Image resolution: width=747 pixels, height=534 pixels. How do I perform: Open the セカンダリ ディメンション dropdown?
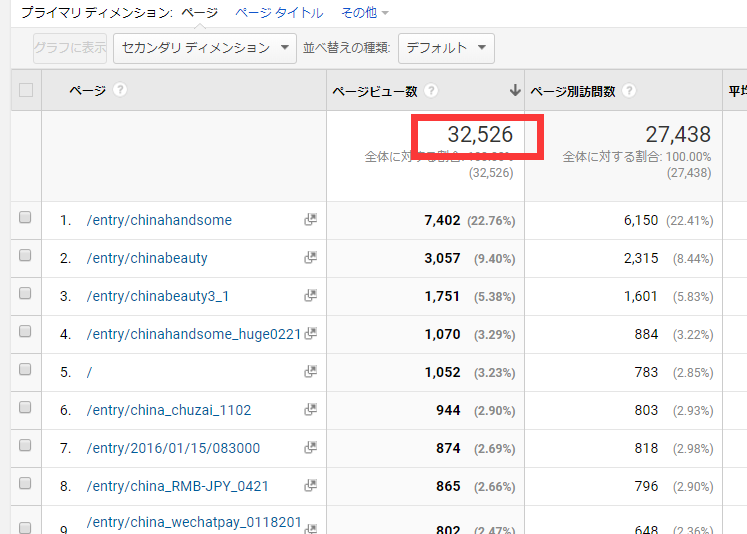coord(205,48)
